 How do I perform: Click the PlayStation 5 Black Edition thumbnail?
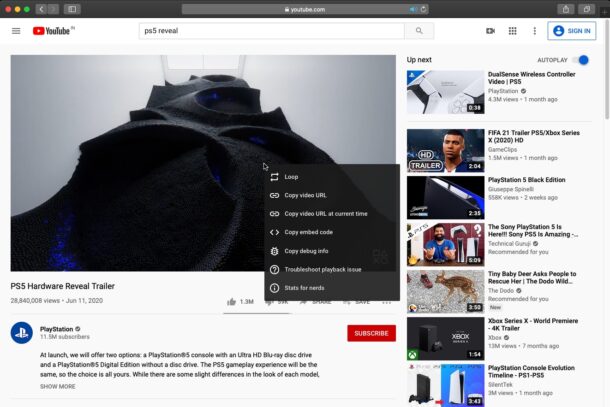coord(445,198)
